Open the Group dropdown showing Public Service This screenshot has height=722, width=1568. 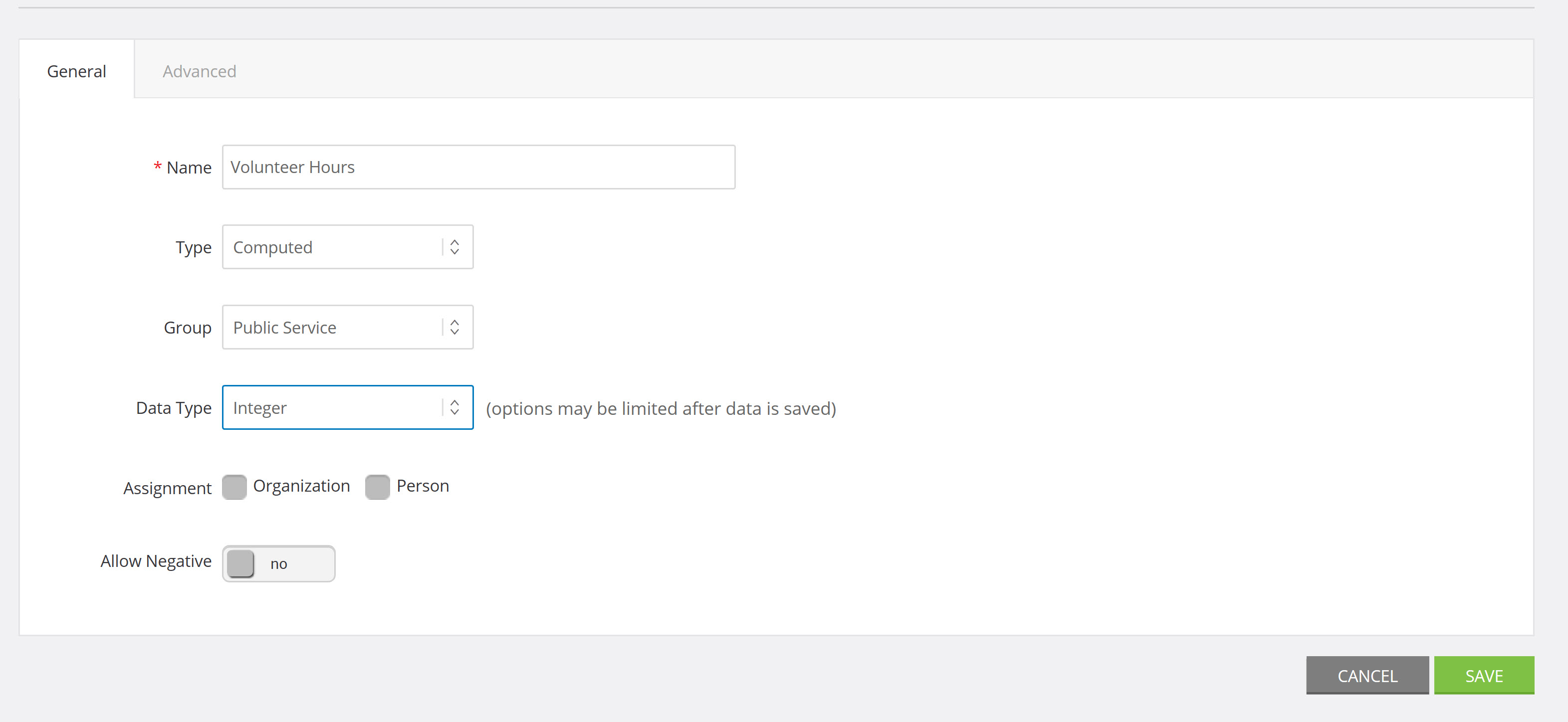(x=348, y=327)
